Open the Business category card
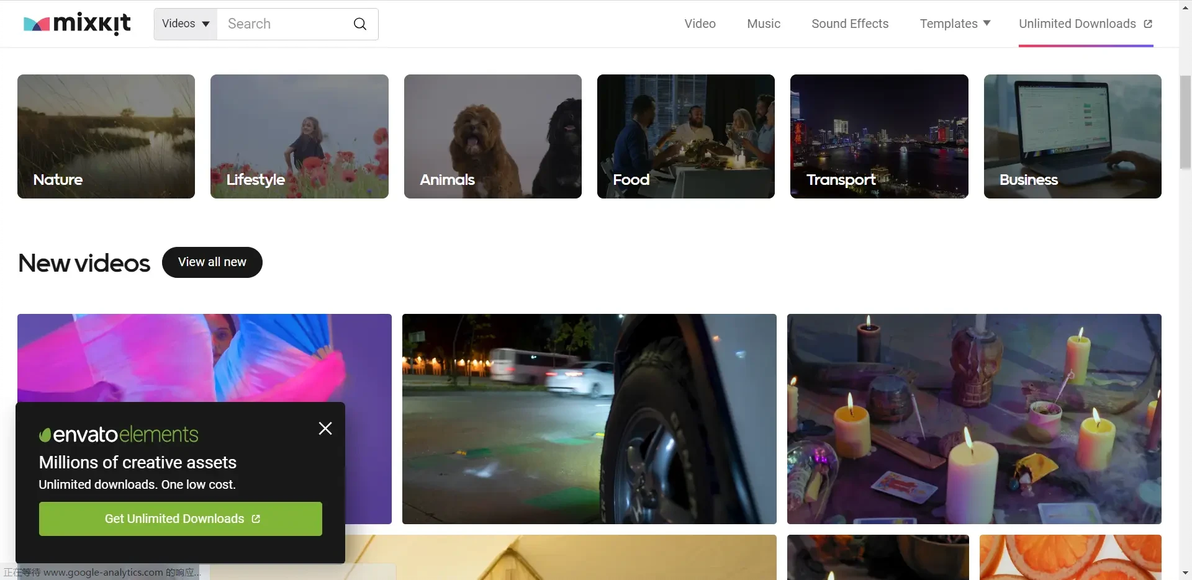 pyautogui.click(x=1073, y=136)
